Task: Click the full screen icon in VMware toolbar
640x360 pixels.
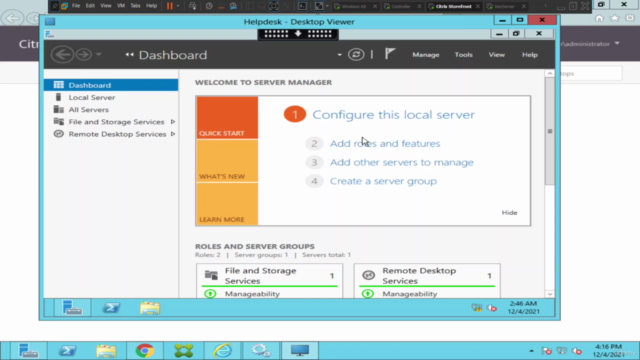Action: click(x=274, y=6)
